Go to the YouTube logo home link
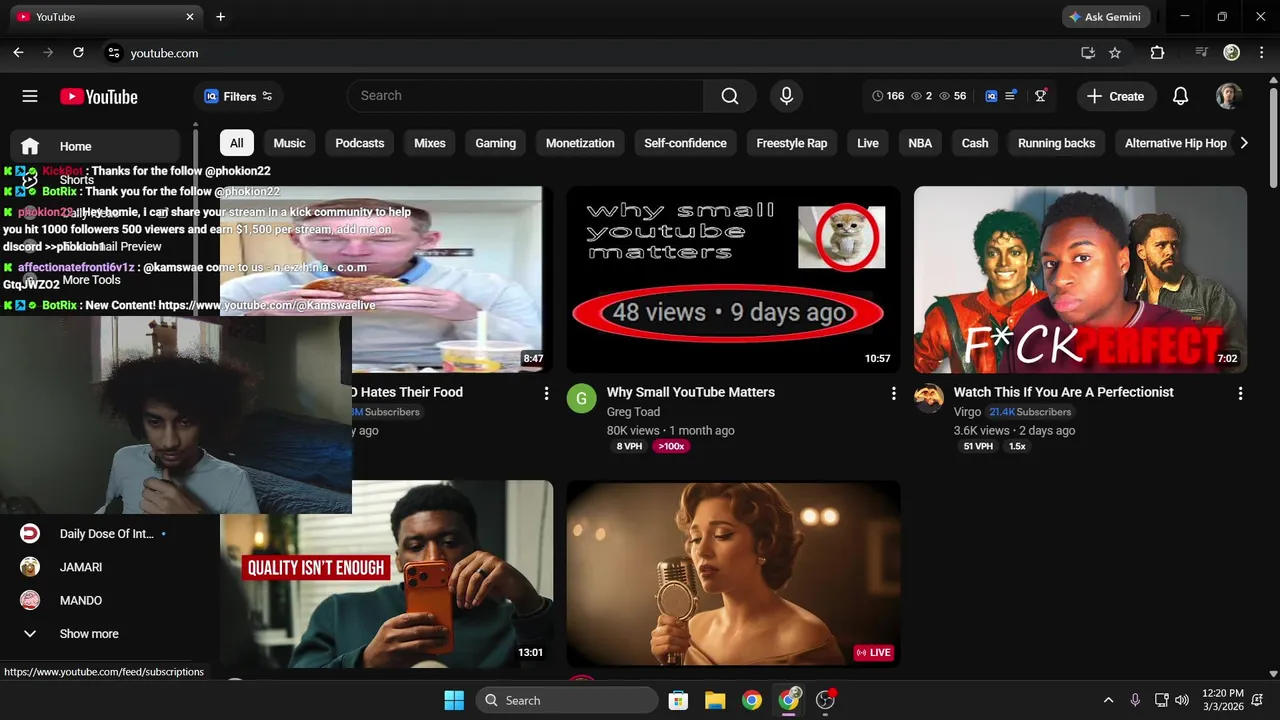Image resolution: width=1280 pixels, height=720 pixels. pyautogui.click(x=99, y=96)
